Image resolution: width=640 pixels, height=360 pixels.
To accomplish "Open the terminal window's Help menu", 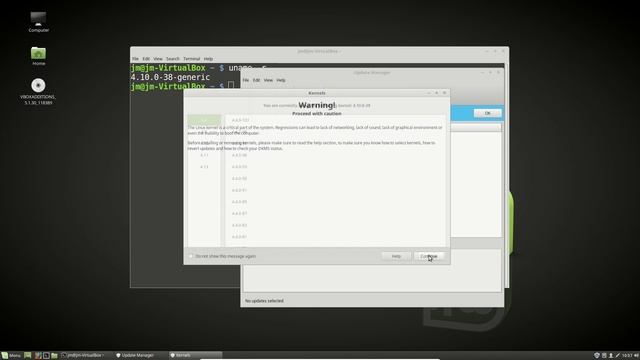I will 208,59.
